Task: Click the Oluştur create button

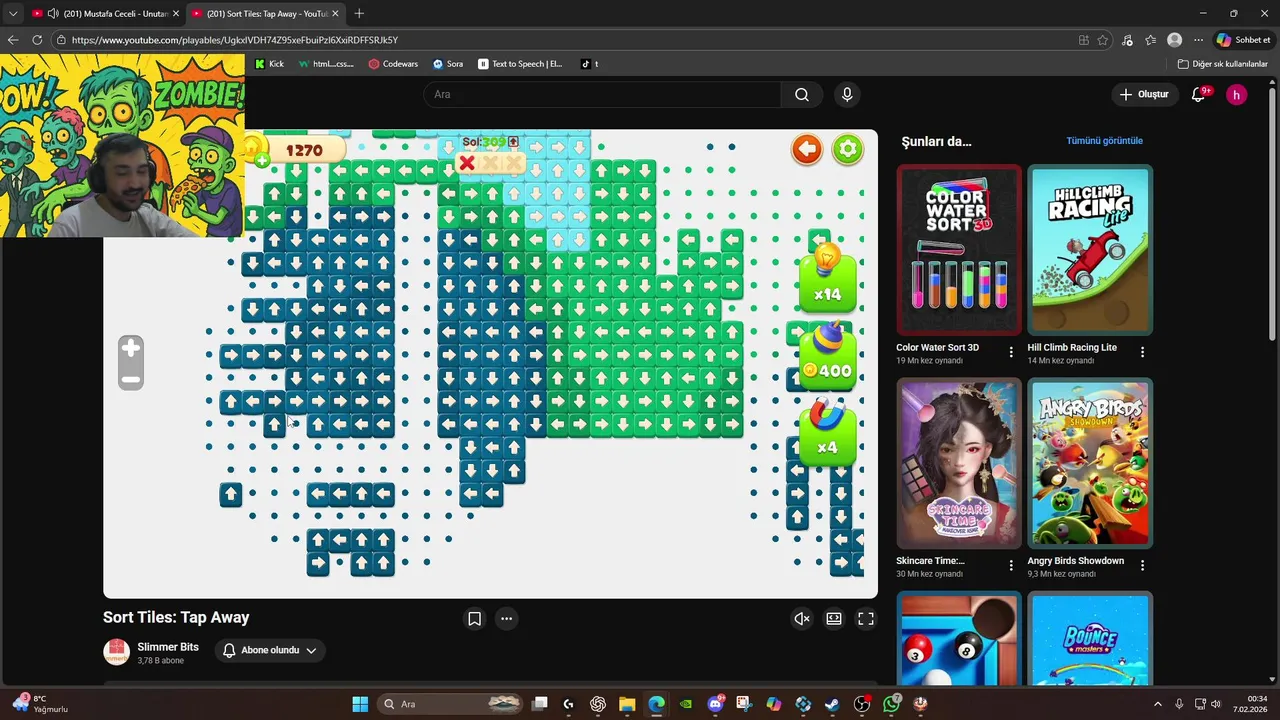Action: pyautogui.click(x=1143, y=94)
